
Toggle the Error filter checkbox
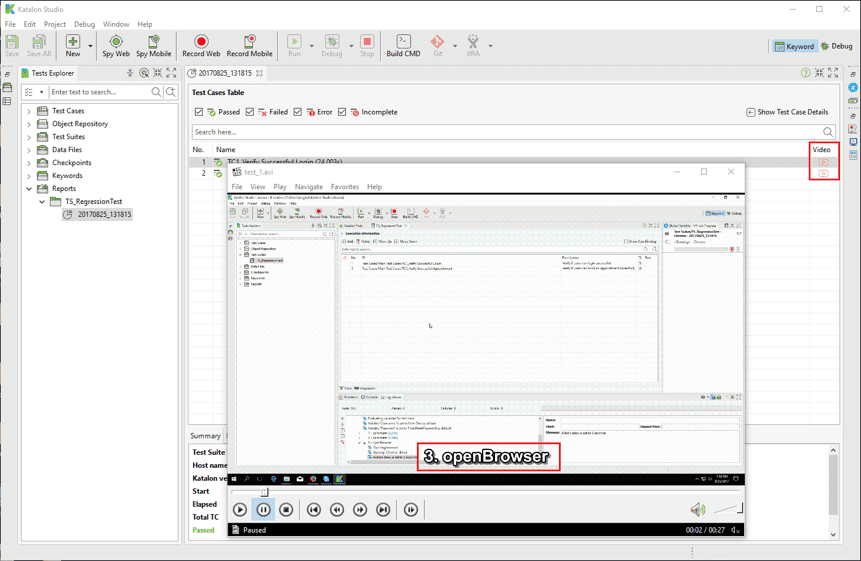pyautogui.click(x=298, y=112)
